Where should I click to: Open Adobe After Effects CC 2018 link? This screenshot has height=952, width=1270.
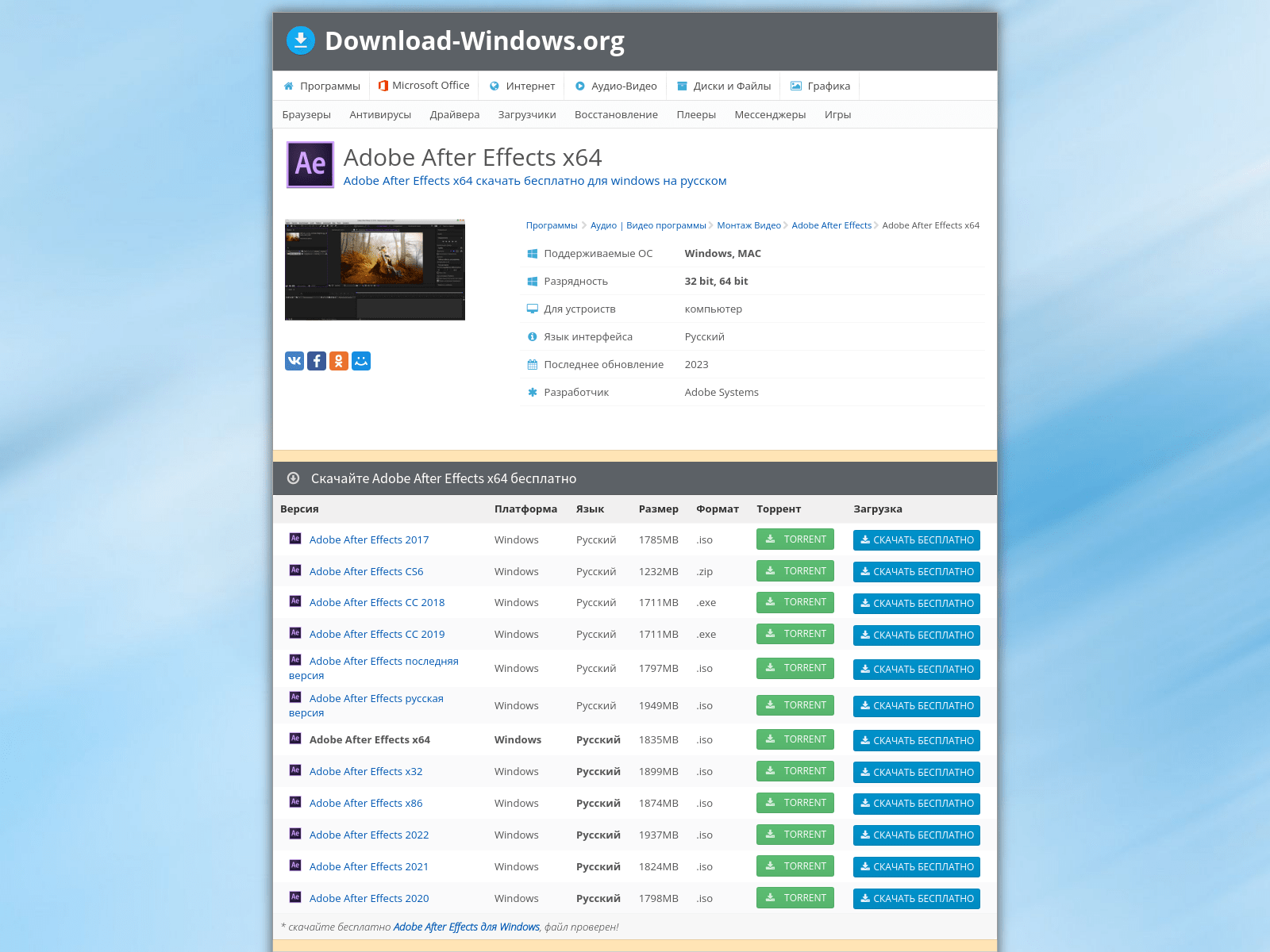377,603
